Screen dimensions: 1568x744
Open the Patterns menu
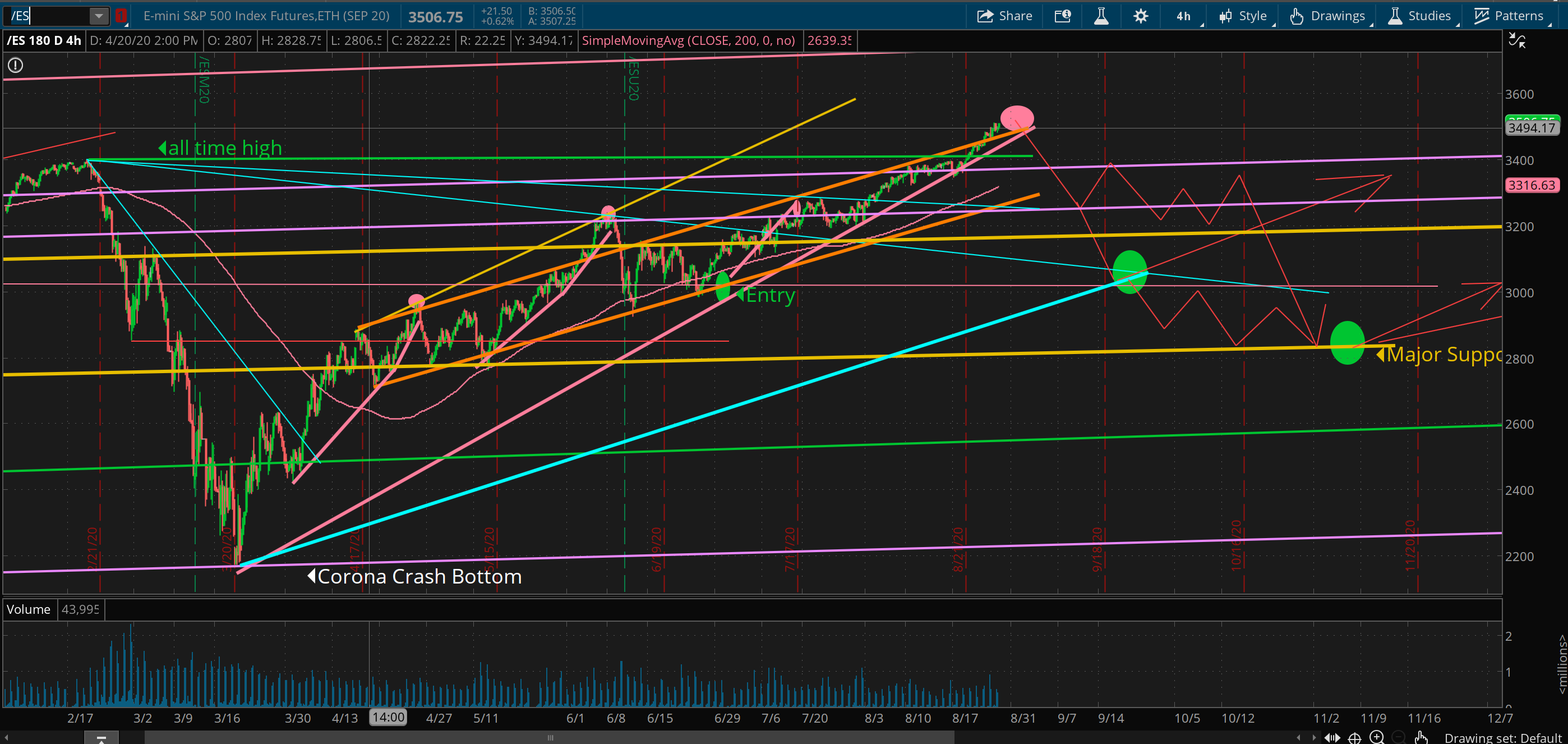[x=1509, y=16]
